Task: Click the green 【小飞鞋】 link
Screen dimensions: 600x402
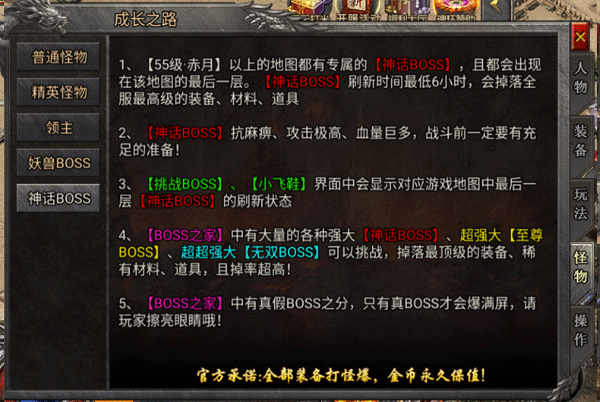Action: pyautogui.click(x=279, y=184)
